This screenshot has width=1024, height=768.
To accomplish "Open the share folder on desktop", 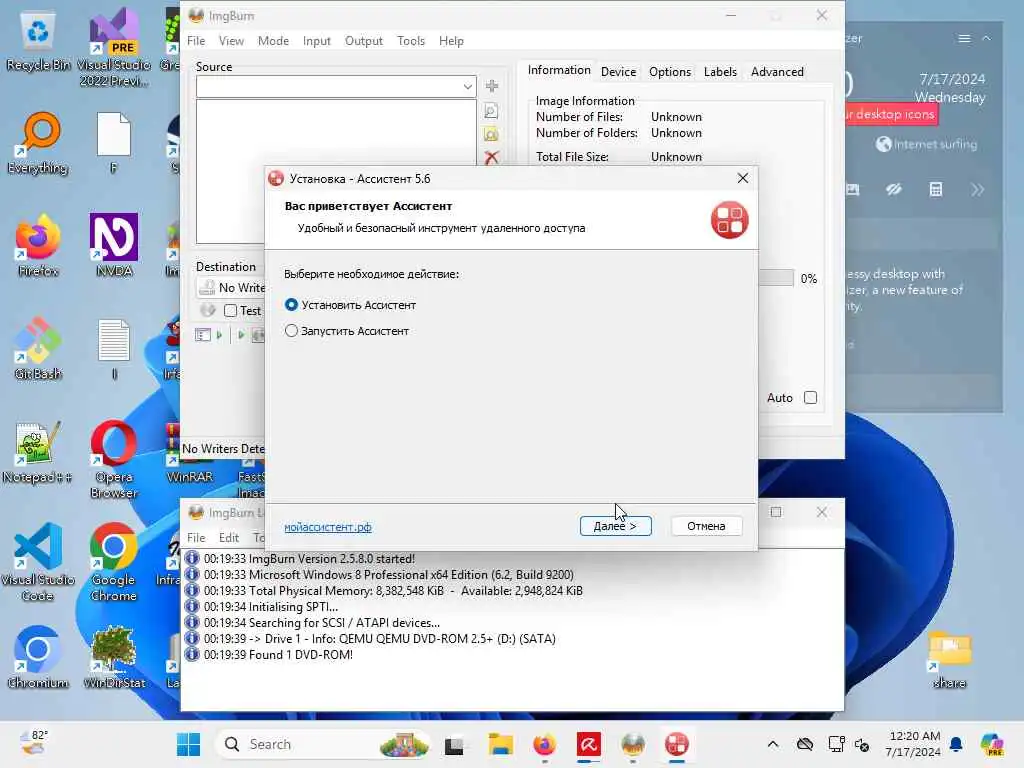I will (x=950, y=660).
